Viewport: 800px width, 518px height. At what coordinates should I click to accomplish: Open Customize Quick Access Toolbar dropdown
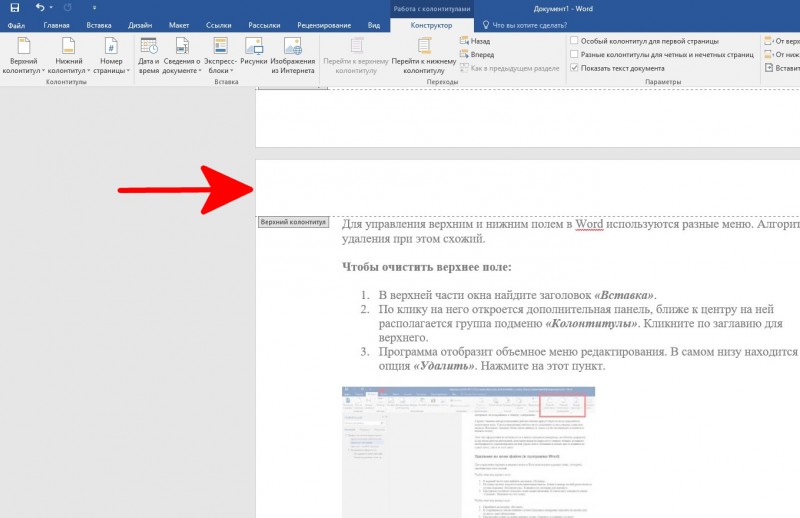(94, 8)
